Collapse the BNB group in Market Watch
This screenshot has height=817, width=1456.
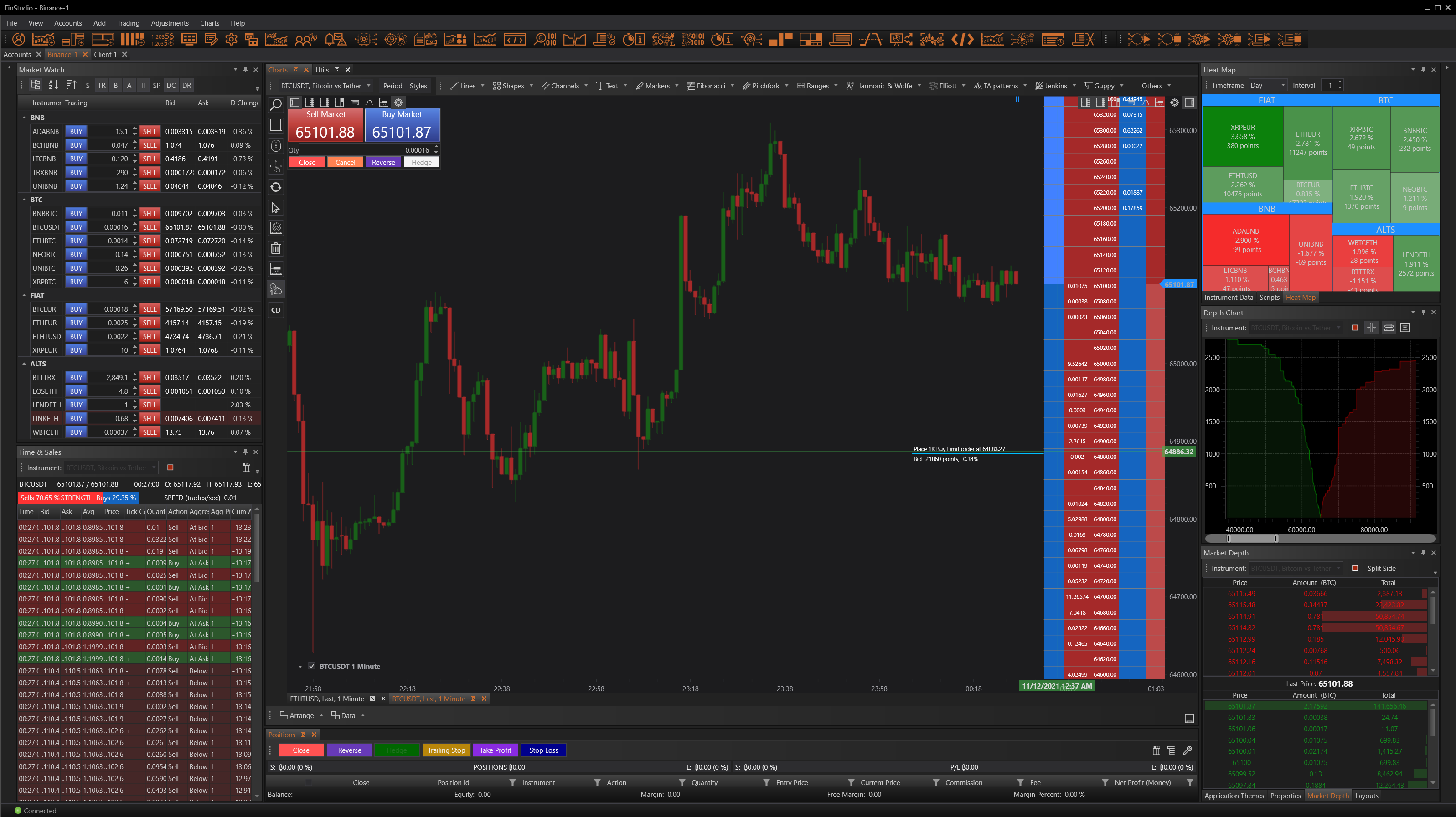coord(24,118)
